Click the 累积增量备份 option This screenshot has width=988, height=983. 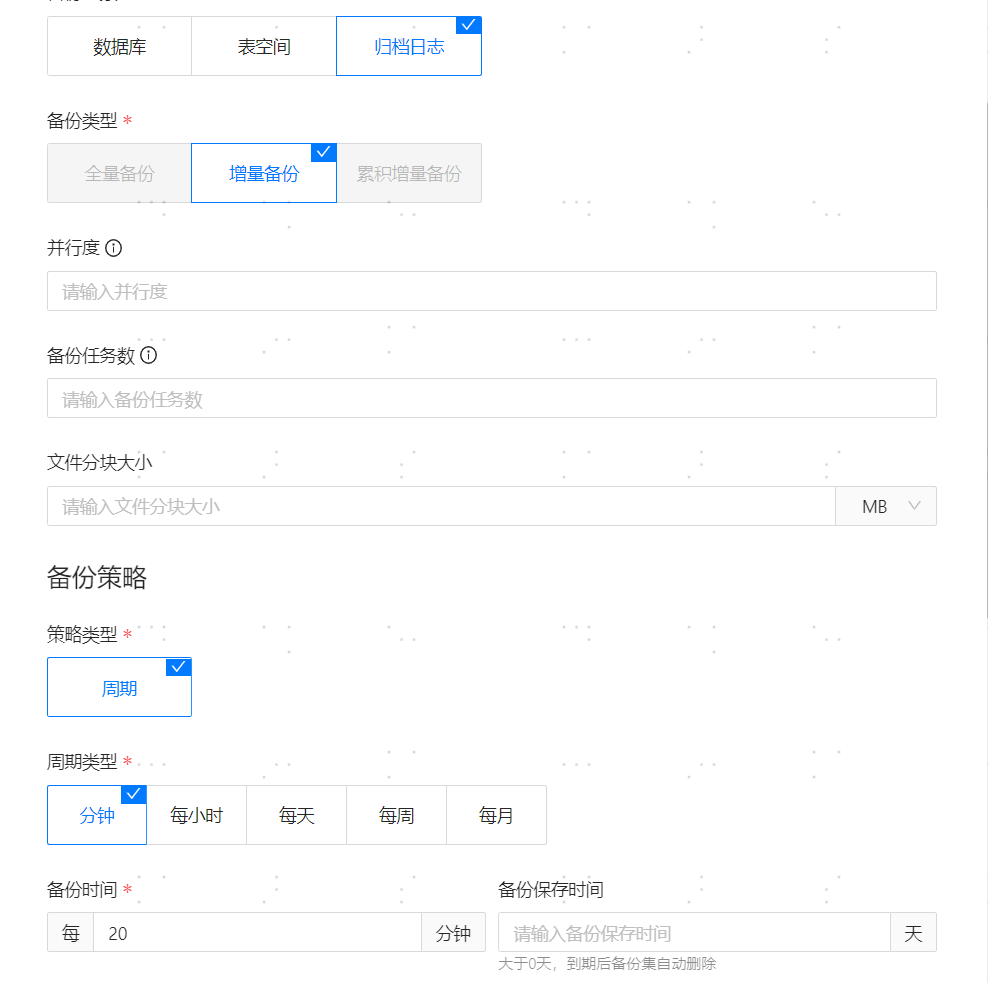coord(409,174)
